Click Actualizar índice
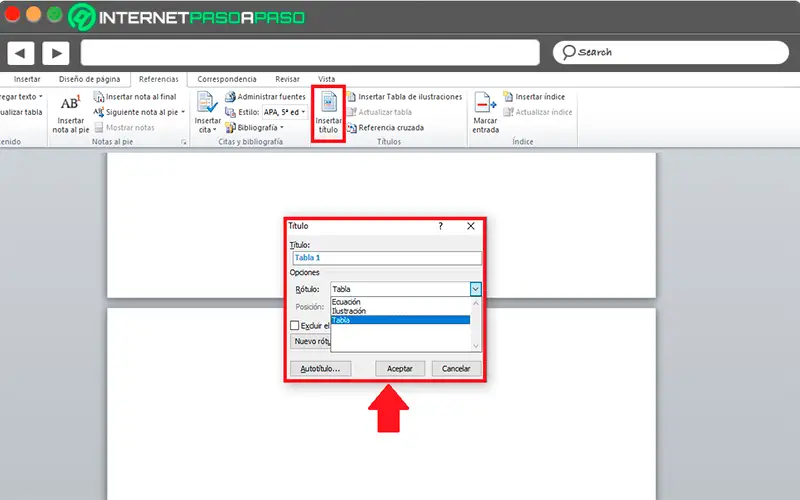This screenshot has height=500, width=800. click(x=538, y=112)
